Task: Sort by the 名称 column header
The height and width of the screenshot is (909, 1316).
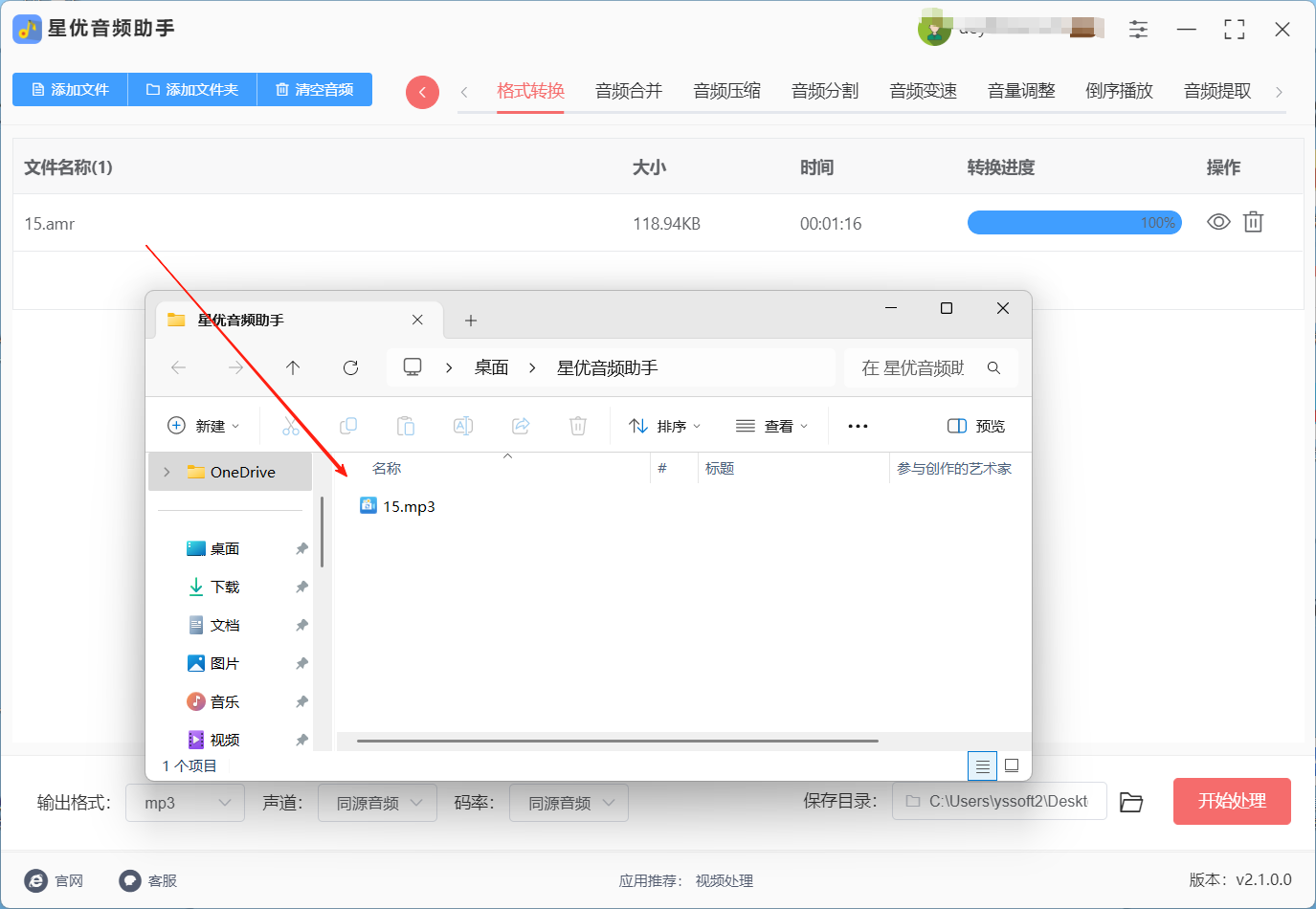Action: click(x=387, y=468)
